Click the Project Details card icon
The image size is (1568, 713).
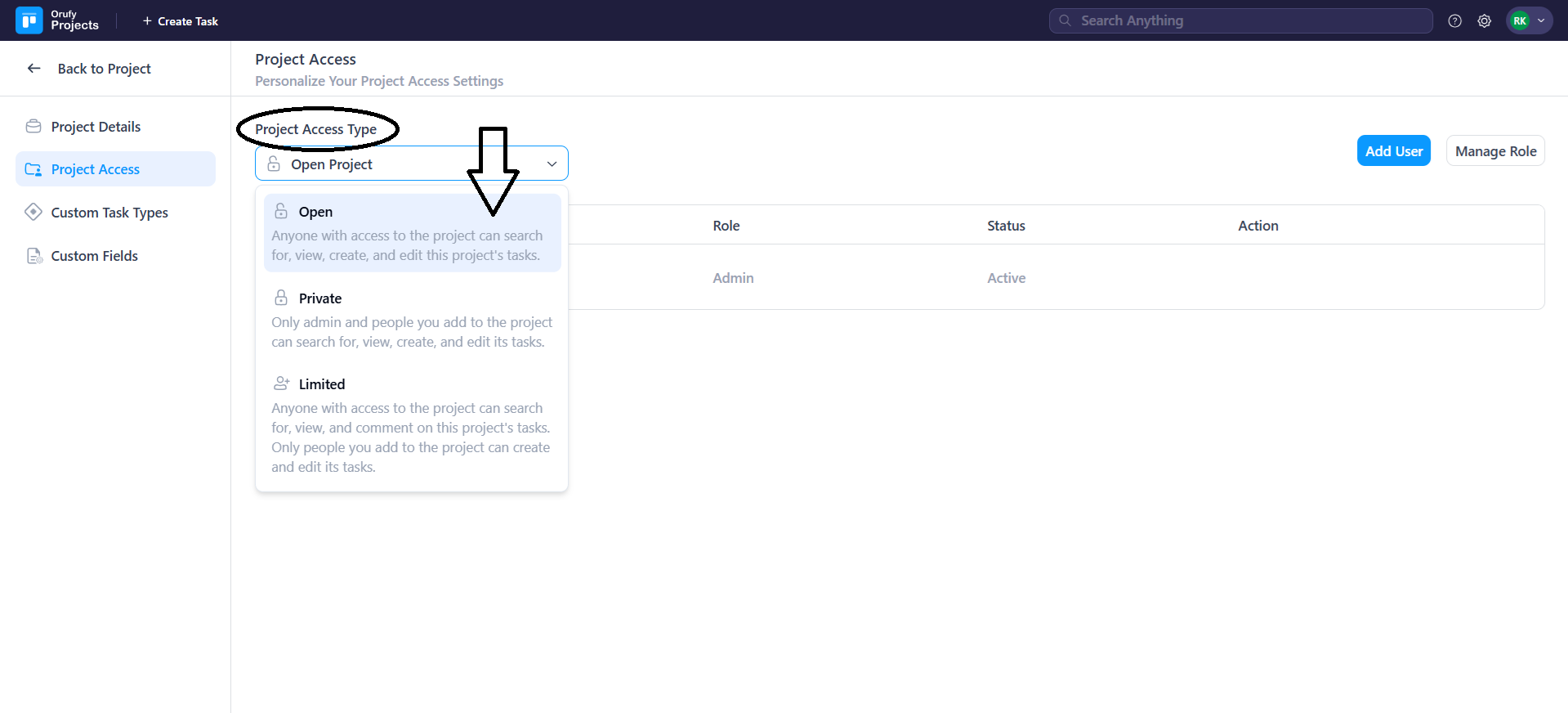[34, 127]
